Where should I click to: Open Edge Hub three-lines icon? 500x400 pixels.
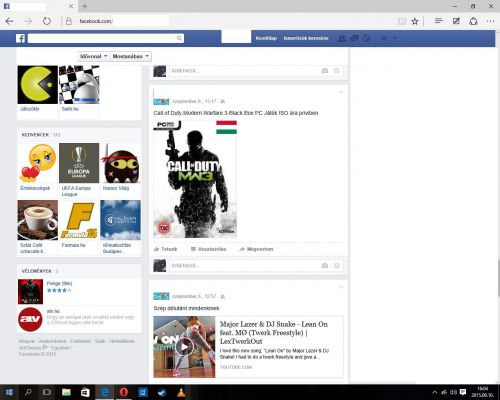coord(439,21)
